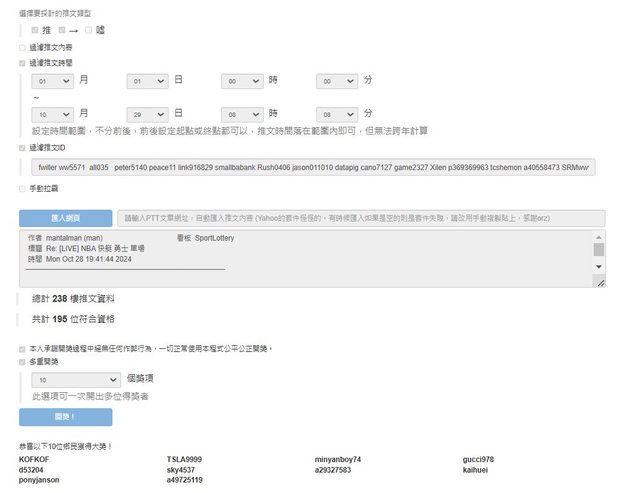Open the end day dropdown showing 29
Image resolution: width=640 pixels, height=493 pixels.
[147, 114]
